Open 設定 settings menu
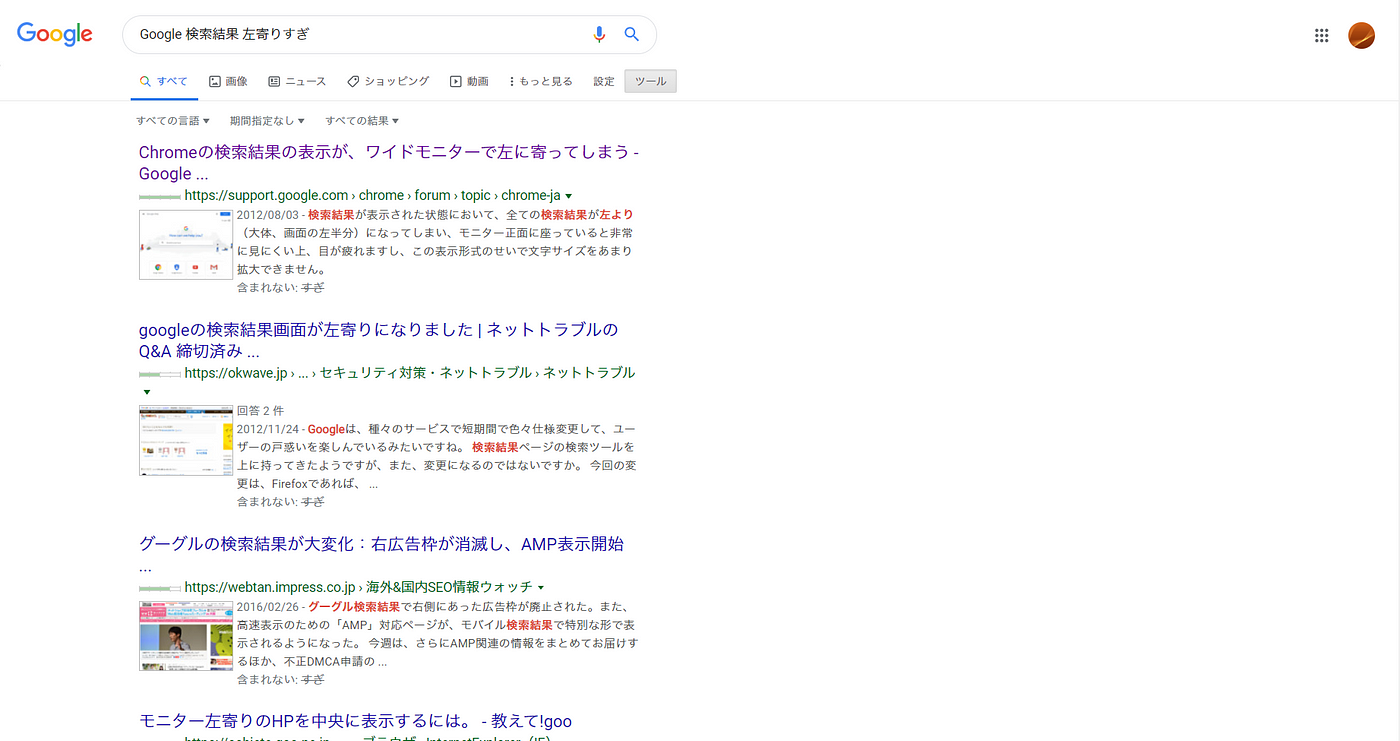Screen dimensions: 1400x741 [x=604, y=81]
